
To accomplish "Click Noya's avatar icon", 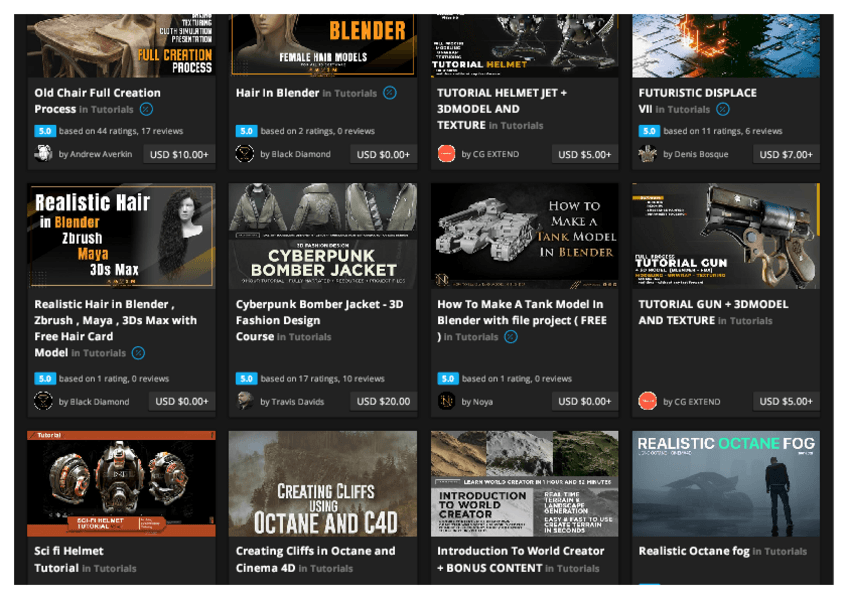I will click(446, 401).
